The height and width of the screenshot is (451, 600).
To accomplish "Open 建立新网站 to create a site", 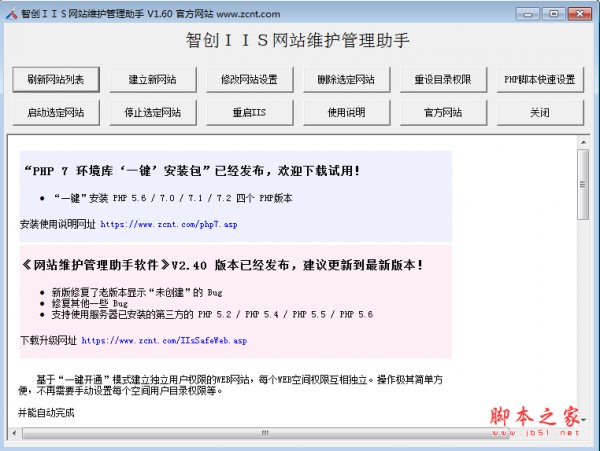I will [x=153, y=80].
